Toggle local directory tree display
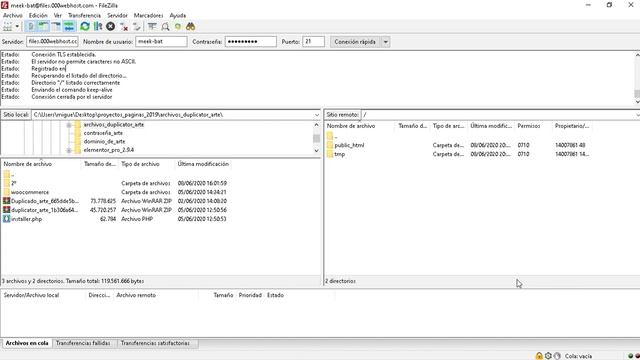The image size is (640, 360). 43,27
